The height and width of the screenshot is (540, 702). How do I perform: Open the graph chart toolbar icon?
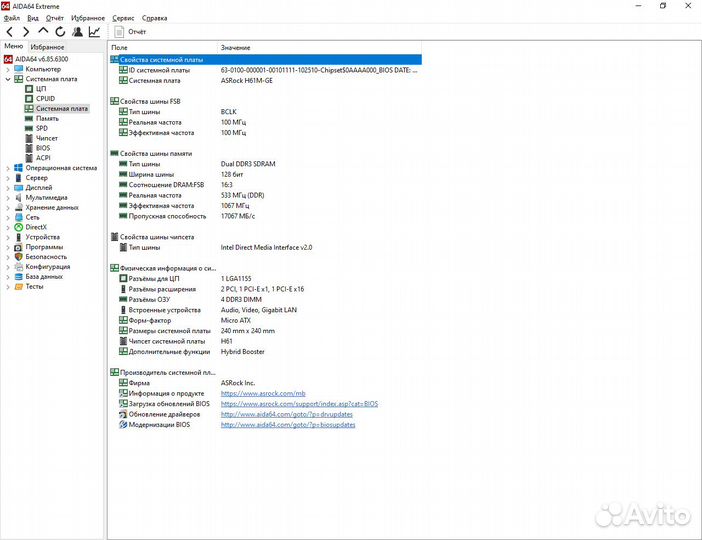pyautogui.click(x=94, y=32)
